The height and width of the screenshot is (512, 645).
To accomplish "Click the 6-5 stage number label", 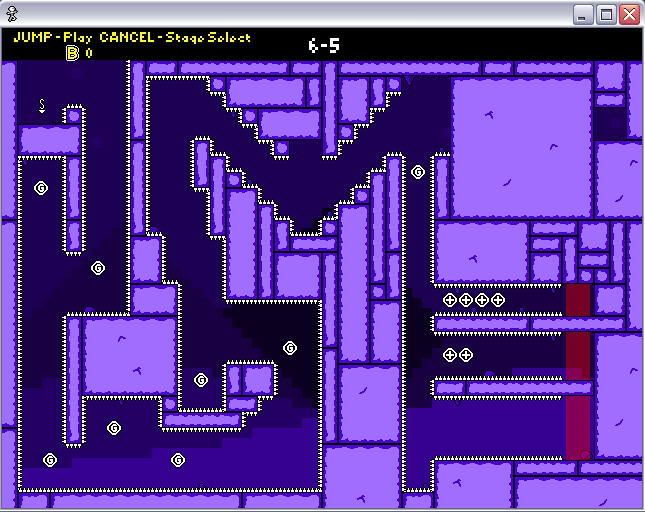I will click(324, 45).
